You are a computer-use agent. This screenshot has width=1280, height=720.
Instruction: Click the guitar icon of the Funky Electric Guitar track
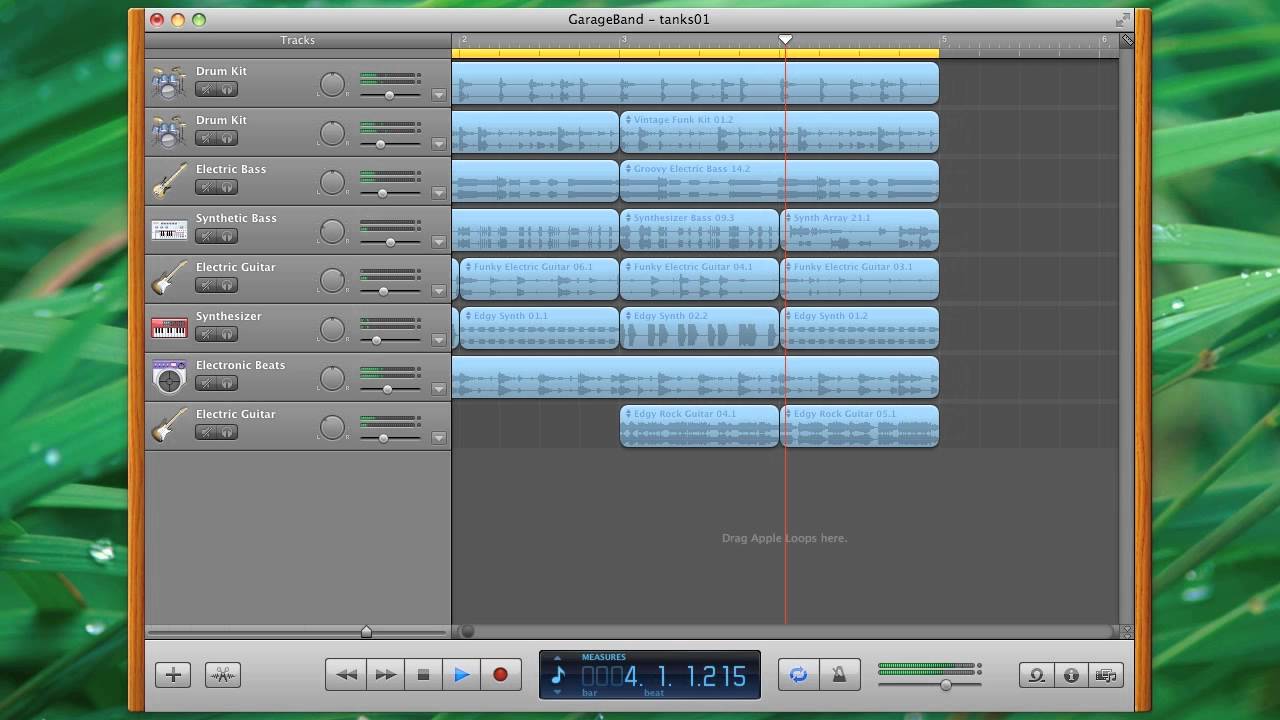169,279
